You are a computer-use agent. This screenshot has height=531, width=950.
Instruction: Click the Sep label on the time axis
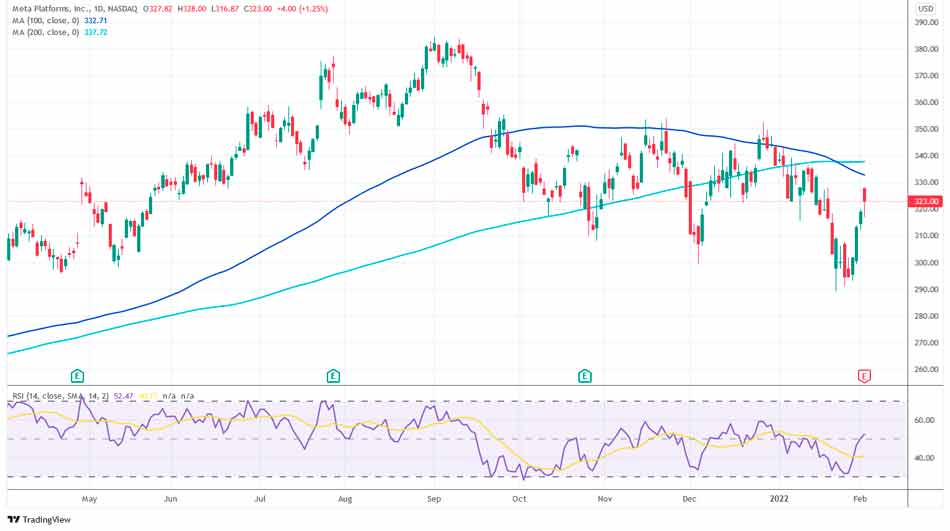(x=434, y=497)
